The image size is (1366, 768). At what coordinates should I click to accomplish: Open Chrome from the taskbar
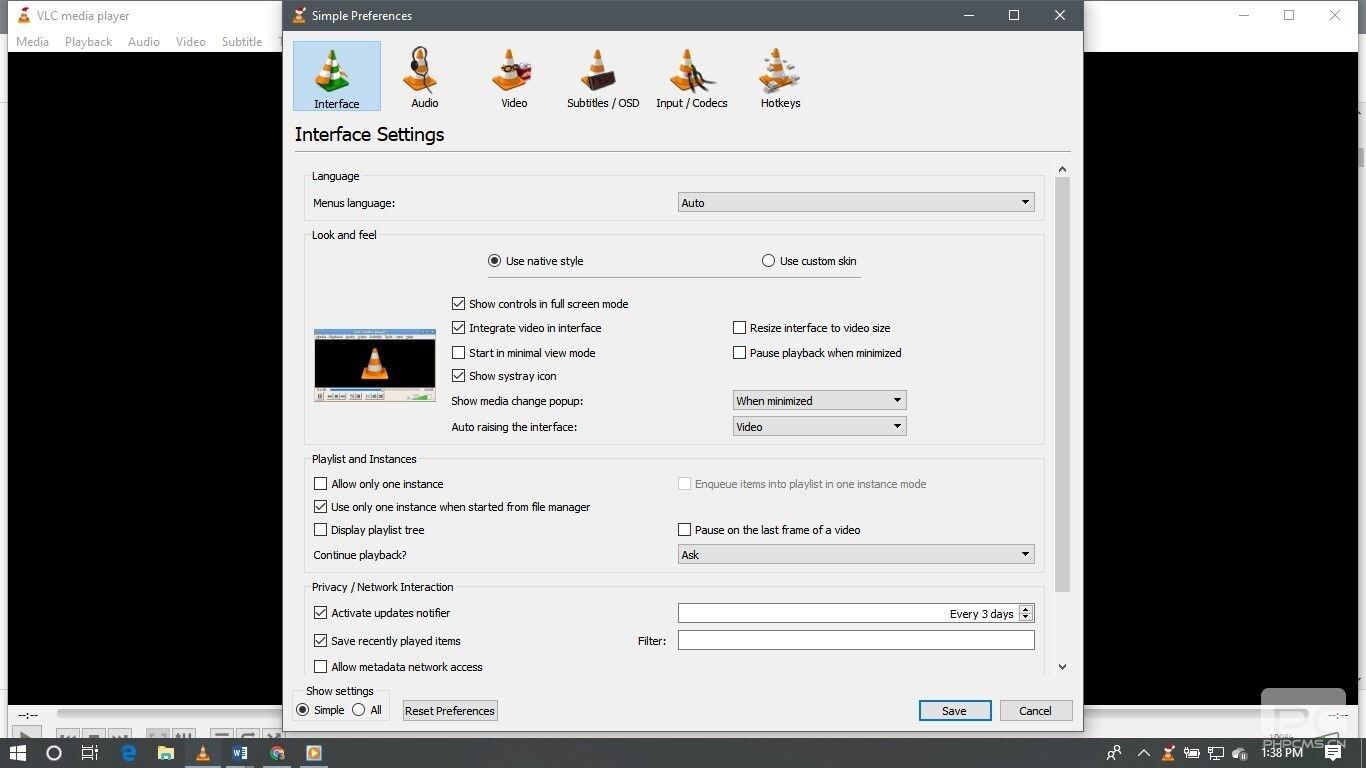click(x=277, y=753)
